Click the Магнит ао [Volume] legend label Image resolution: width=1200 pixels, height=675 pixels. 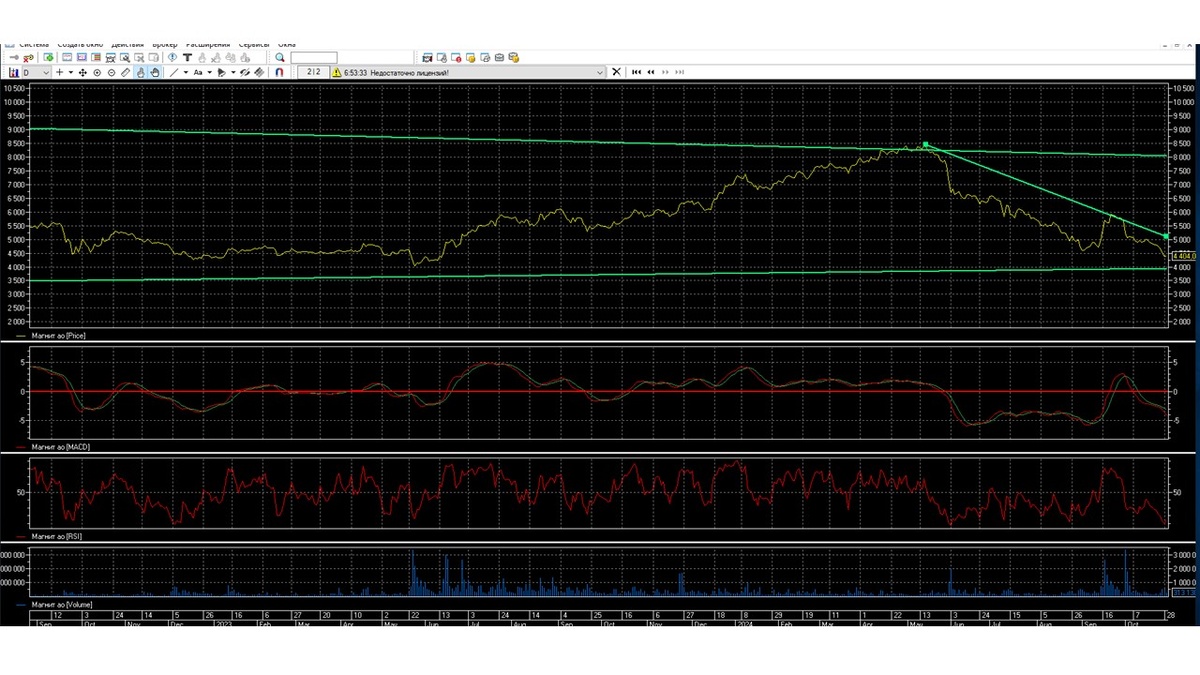[x=62, y=605]
